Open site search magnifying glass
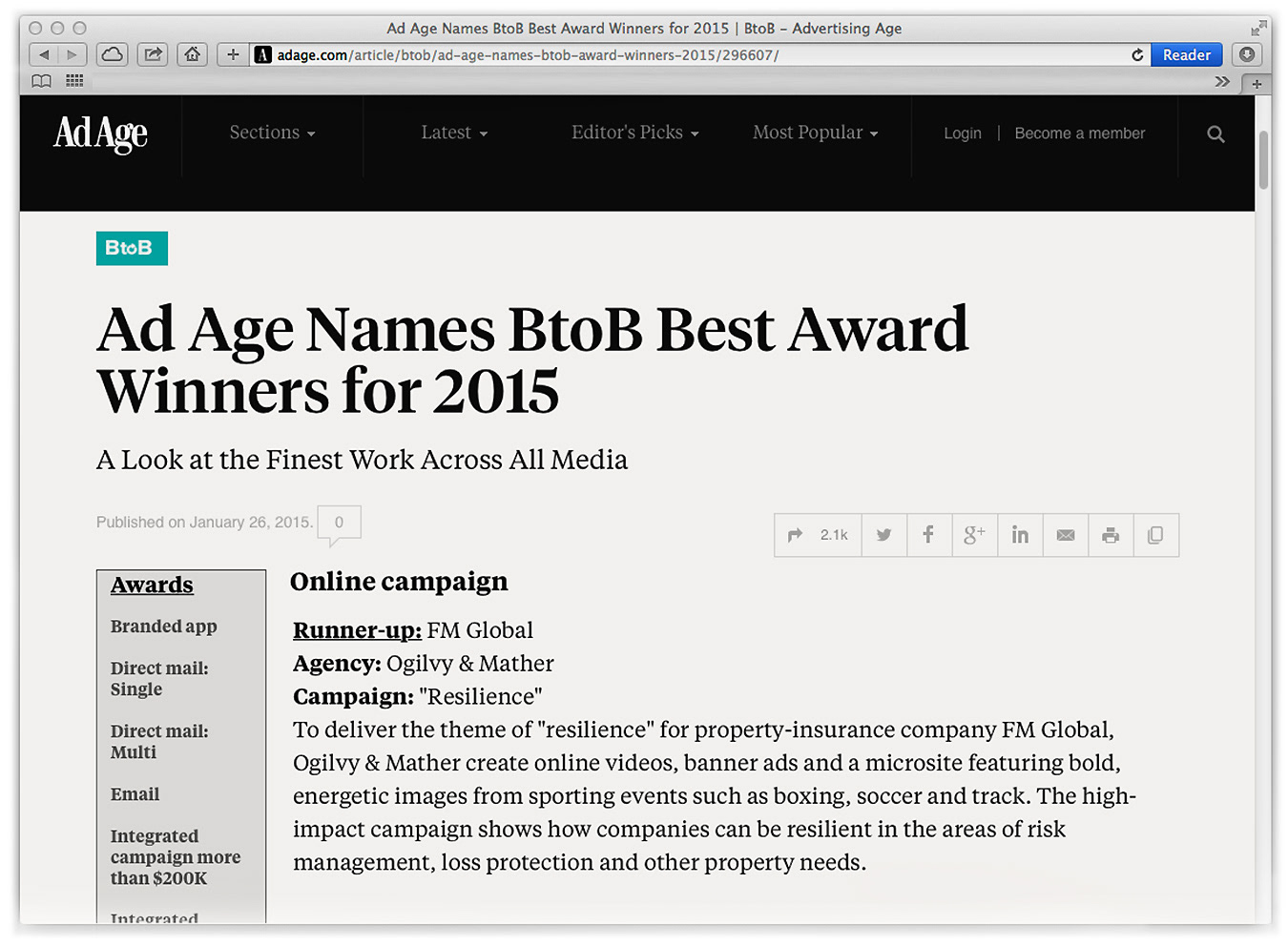This screenshot has width=1288, height=946. pyautogui.click(x=1215, y=134)
